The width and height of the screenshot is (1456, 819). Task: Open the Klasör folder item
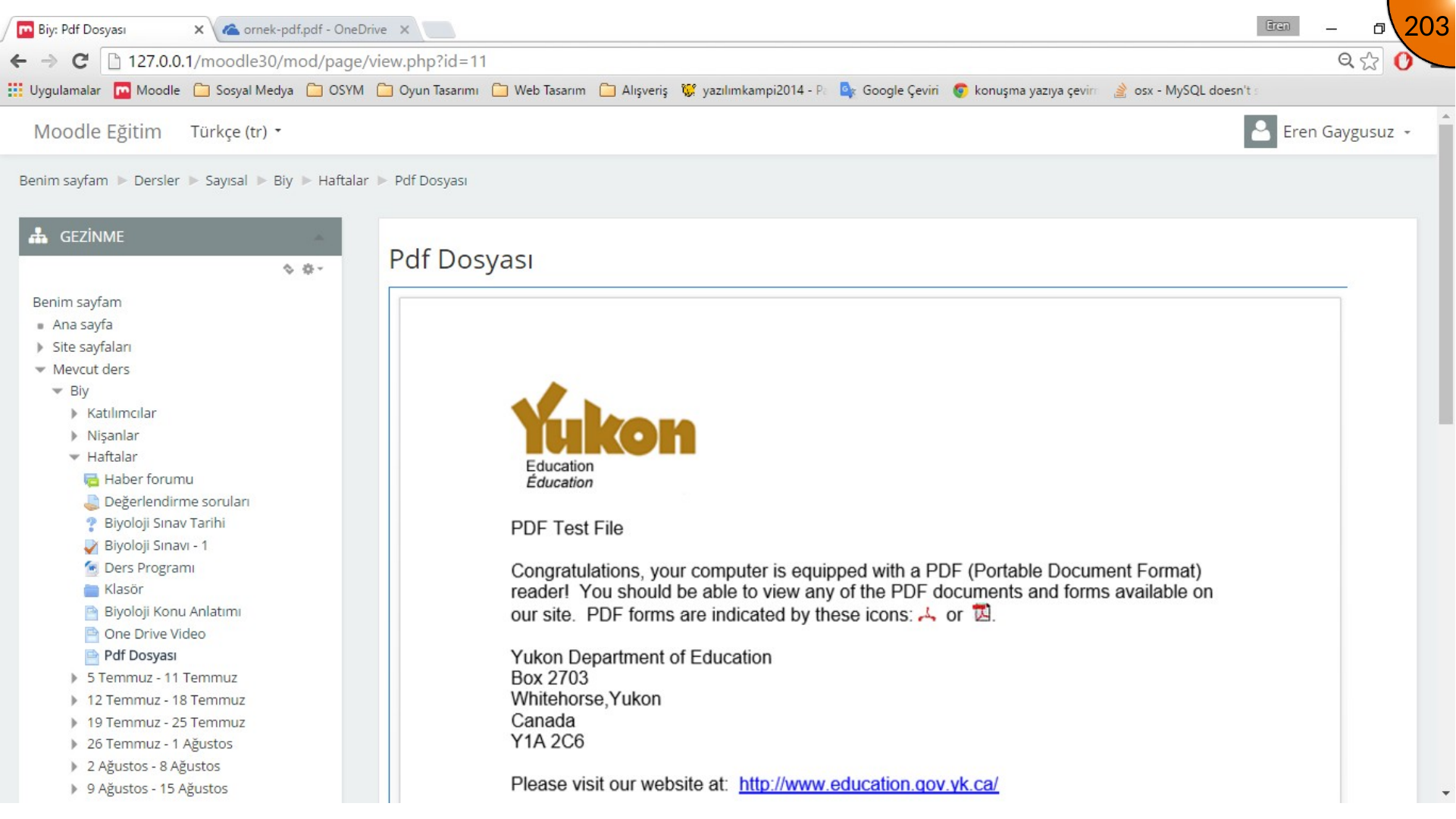coord(124,589)
